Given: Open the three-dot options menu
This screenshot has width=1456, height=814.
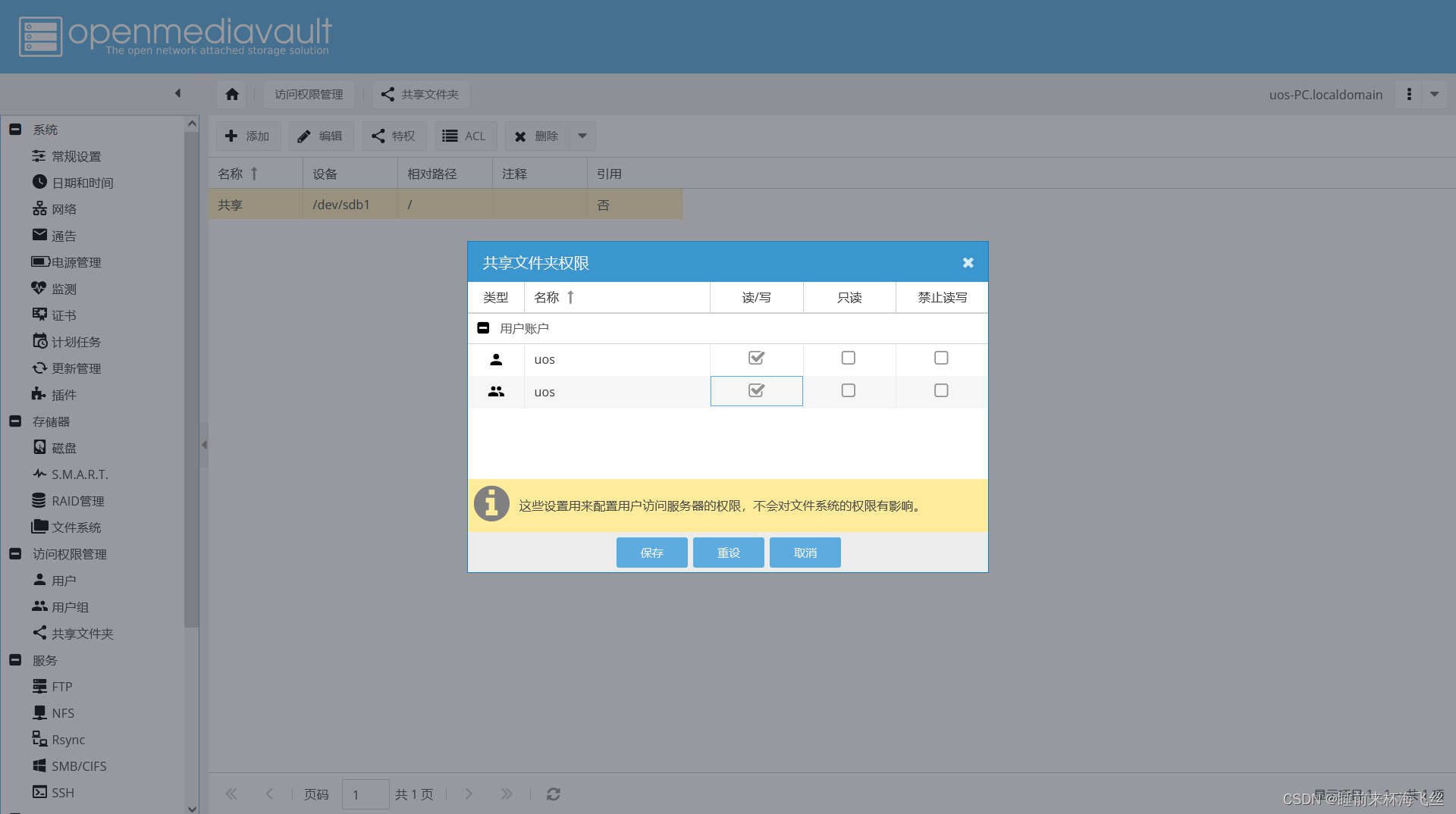Looking at the screenshot, I should pos(1409,94).
